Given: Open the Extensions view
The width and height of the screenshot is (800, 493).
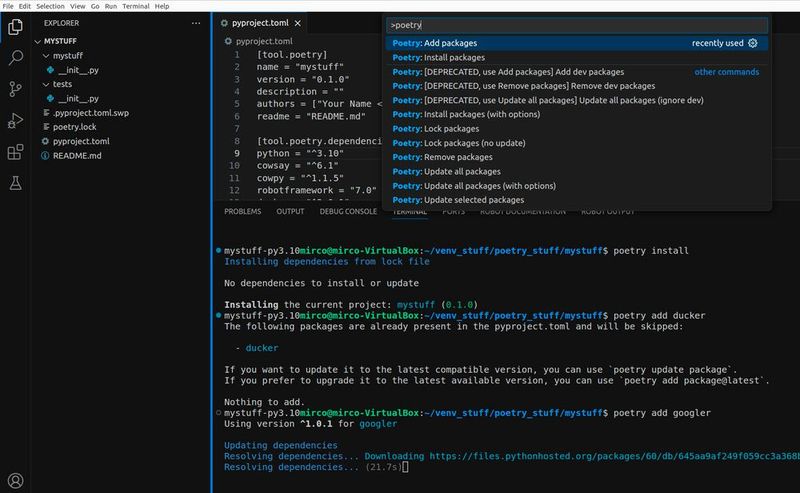Looking at the screenshot, I should [x=15, y=152].
